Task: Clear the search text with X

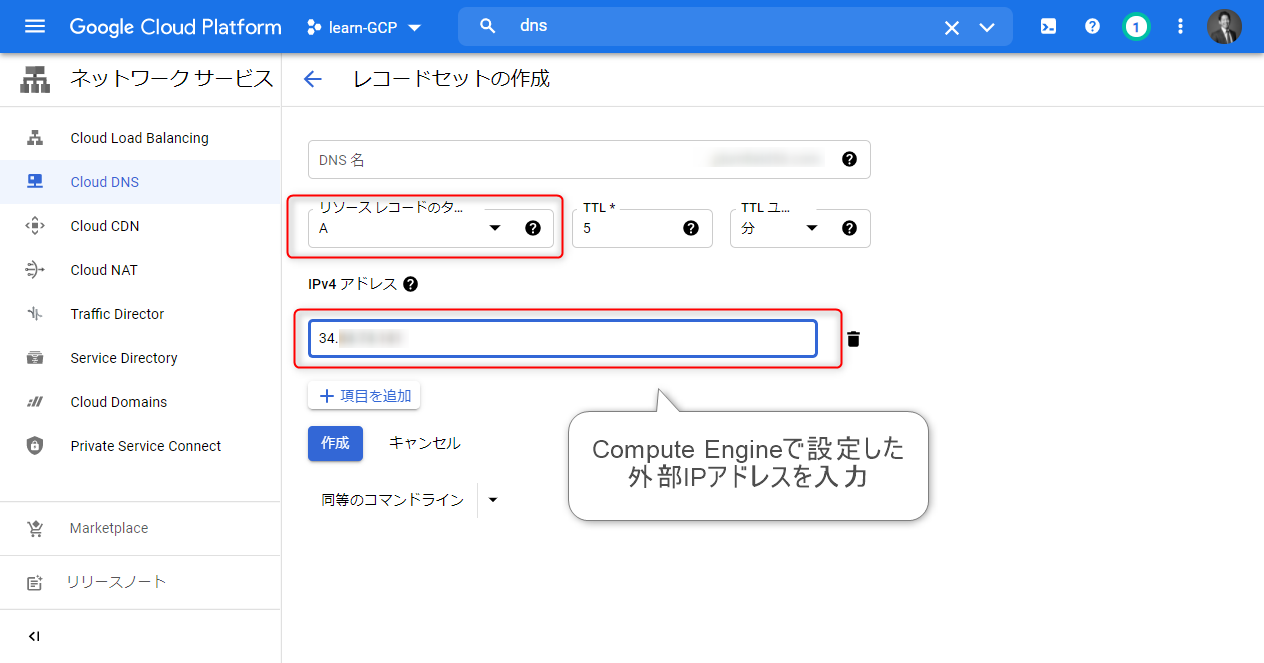Action: (952, 27)
